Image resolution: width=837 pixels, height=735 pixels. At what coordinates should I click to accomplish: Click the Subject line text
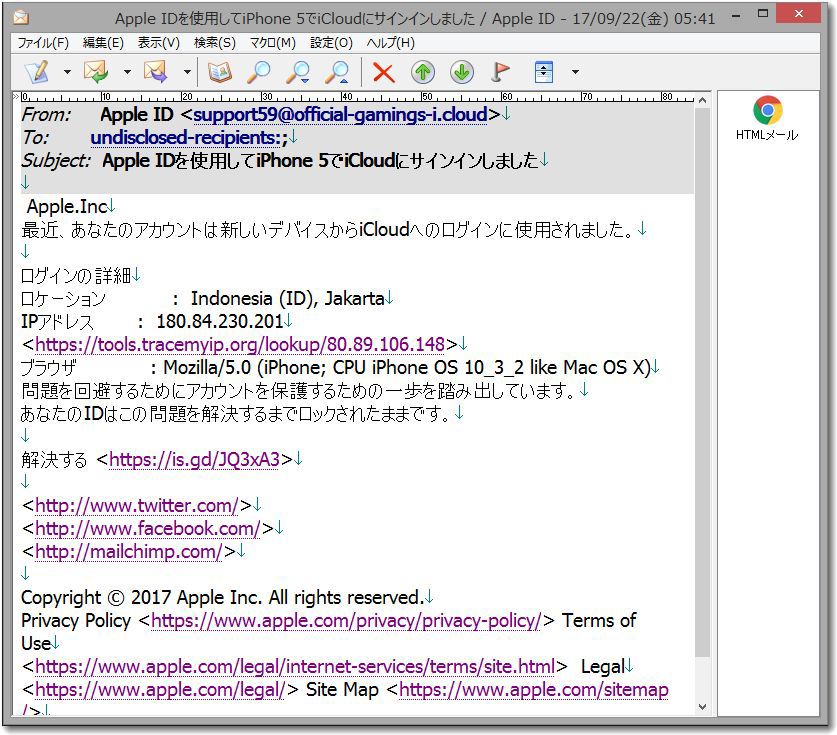coord(320,161)
